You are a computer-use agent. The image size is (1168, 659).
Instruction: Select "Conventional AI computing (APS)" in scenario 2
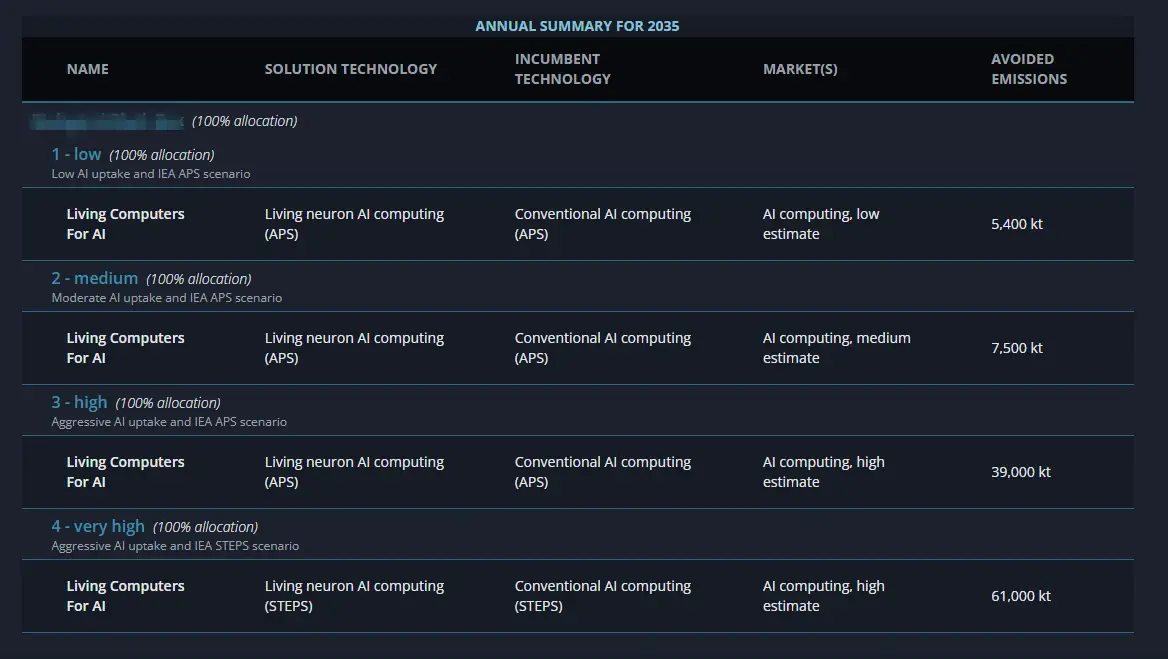[602, 347]
